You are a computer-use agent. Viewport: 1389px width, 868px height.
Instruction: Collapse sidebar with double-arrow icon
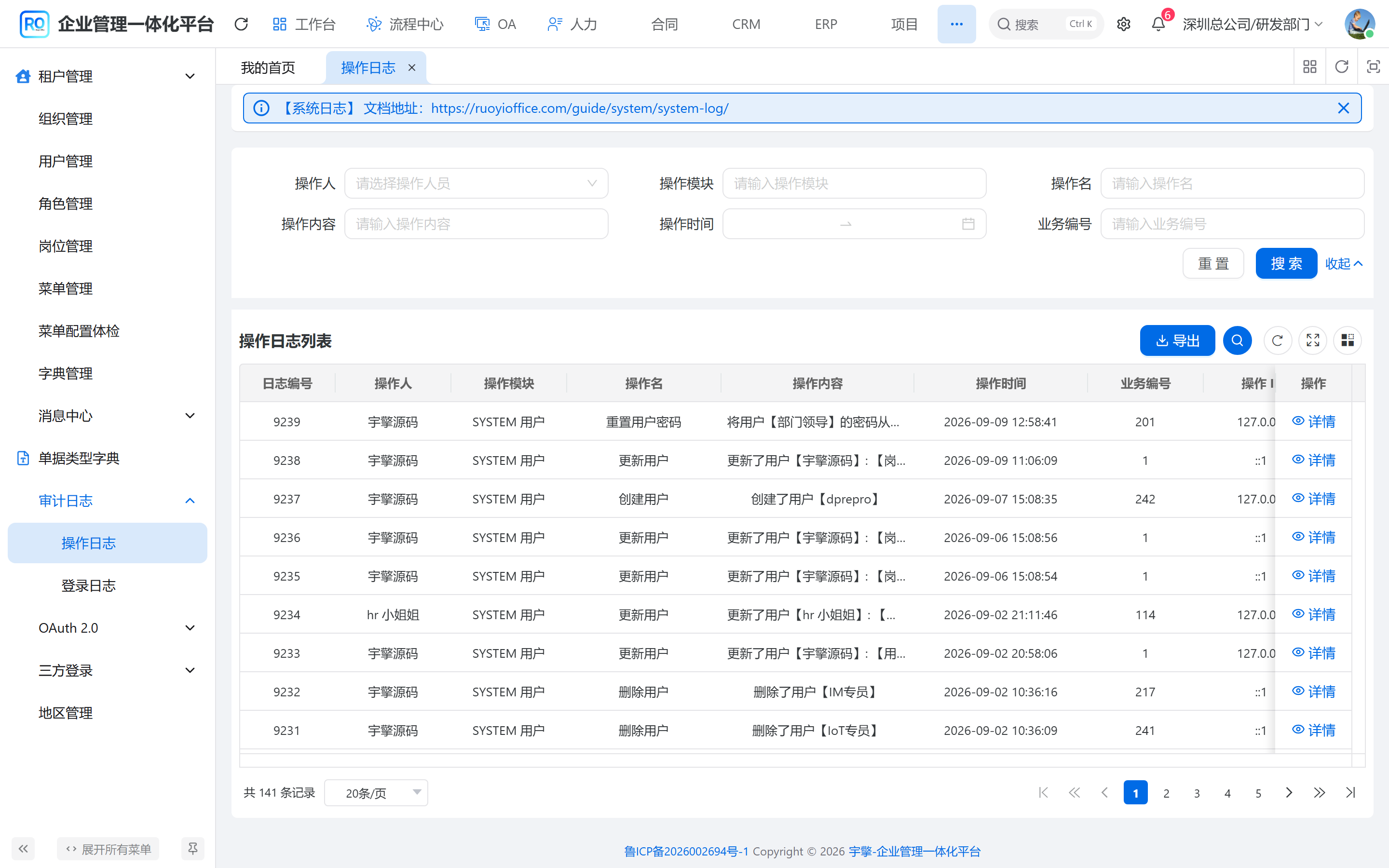point(23,849)
